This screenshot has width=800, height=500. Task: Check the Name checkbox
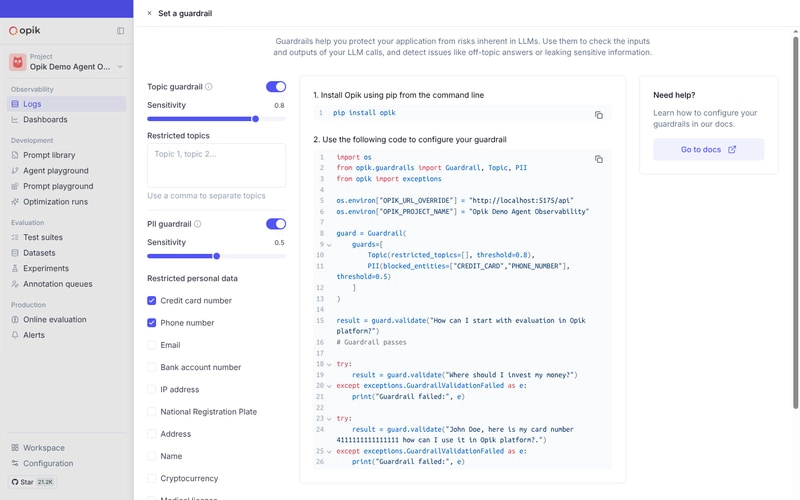pos(152,456)
